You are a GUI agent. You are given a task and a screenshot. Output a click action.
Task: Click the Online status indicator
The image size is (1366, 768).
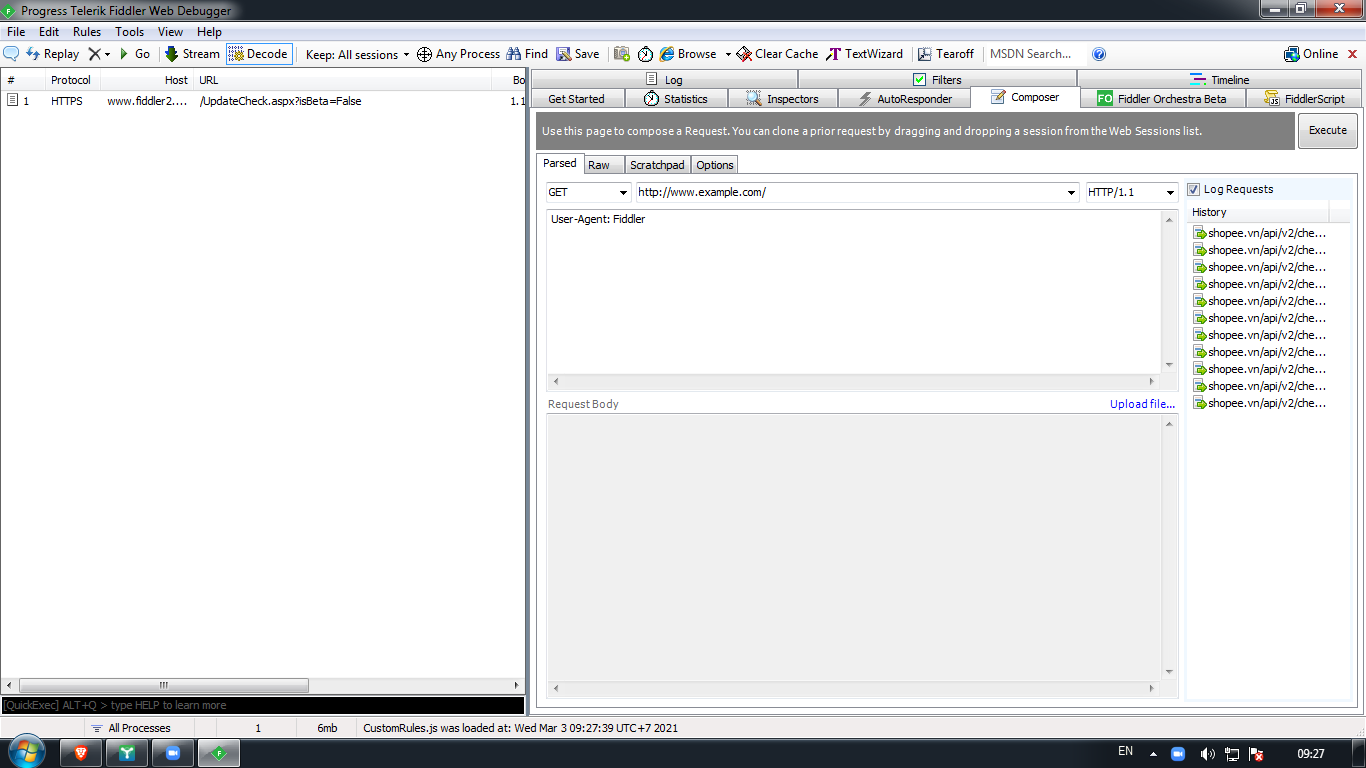(x=1311, y=54)
